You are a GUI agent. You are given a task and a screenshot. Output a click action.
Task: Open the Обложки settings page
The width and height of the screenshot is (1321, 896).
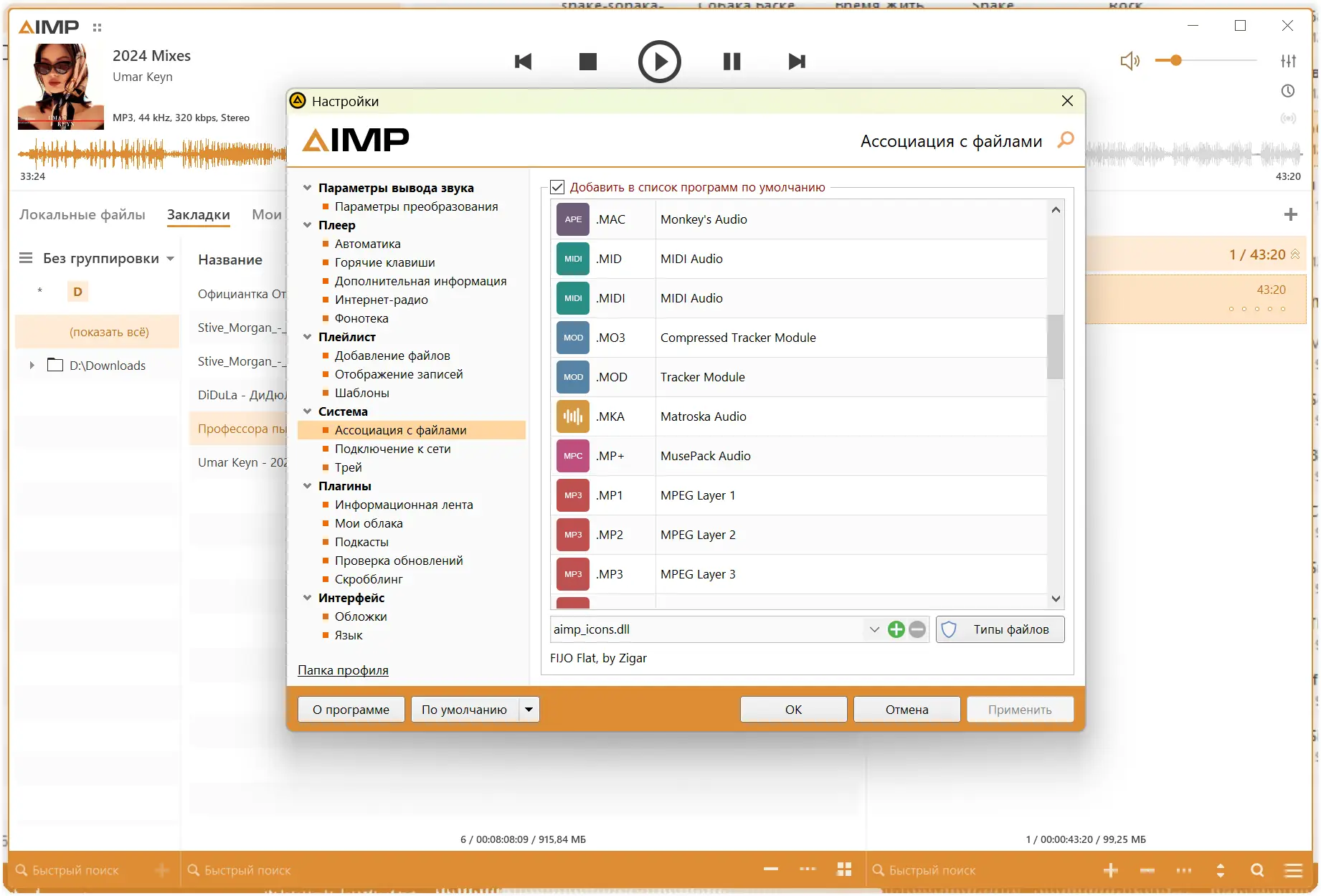(x=361, y=616)
